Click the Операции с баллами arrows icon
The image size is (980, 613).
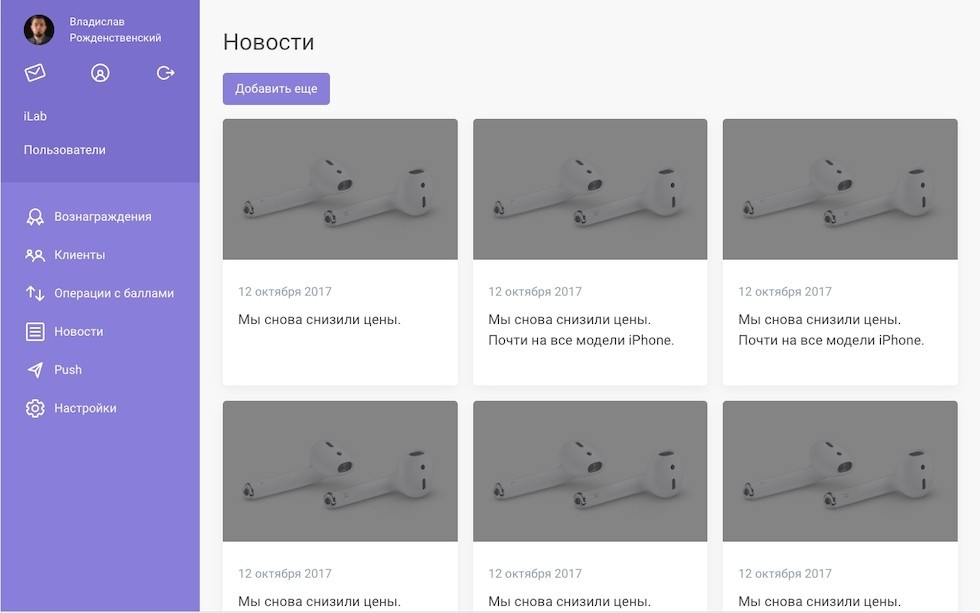point(35,293)
